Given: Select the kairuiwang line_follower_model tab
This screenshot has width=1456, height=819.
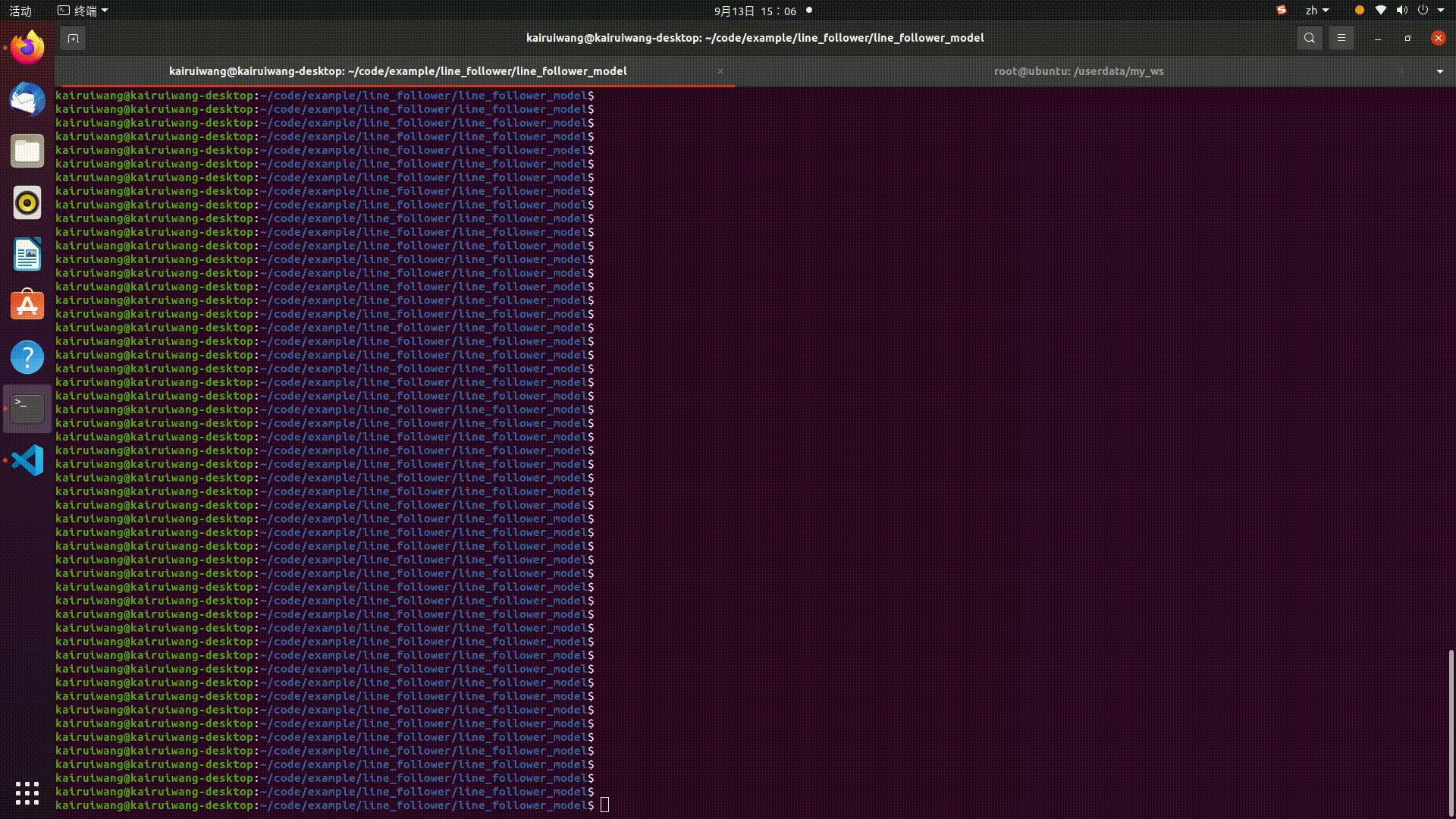Looking at the screenshot, I should (x=397, y=71).
